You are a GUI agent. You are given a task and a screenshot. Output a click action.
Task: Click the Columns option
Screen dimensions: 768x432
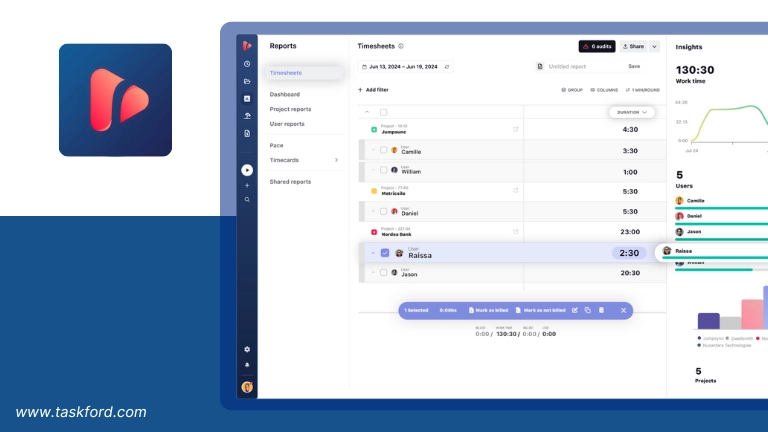point(604,90)
